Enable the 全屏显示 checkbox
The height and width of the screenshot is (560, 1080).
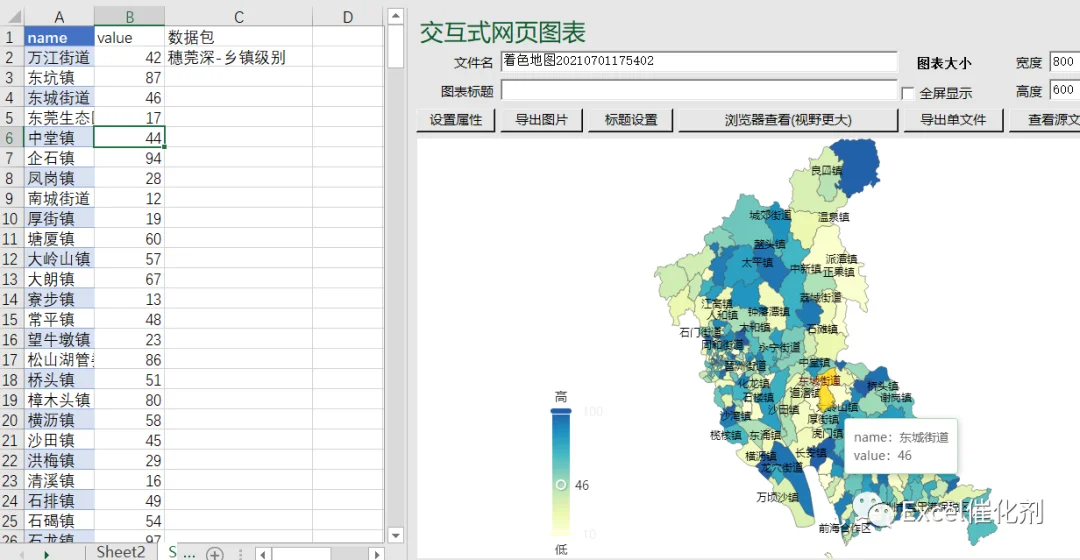pos(908,93)
